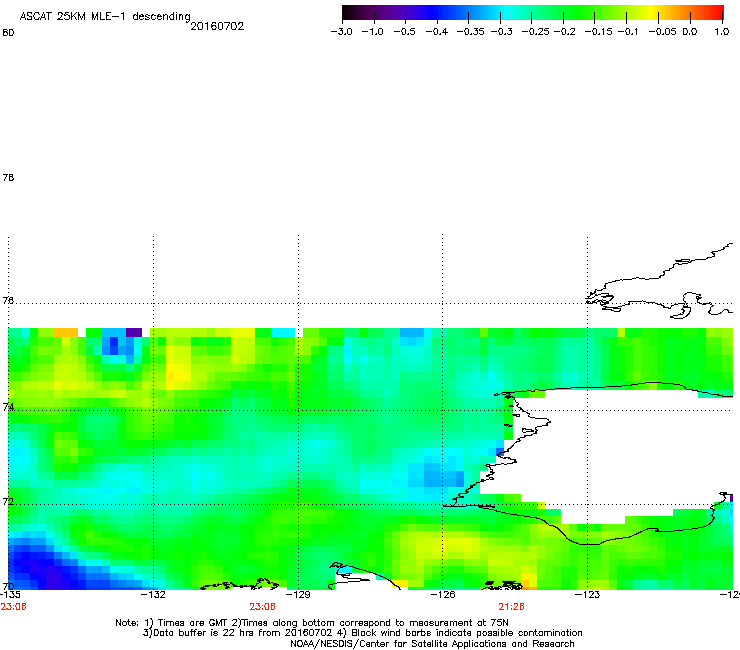Screen dimensions: 740x650
Task: Click the red time stamp 23:08 under -135
Action: pyautogui.click(x=13, y=607)
